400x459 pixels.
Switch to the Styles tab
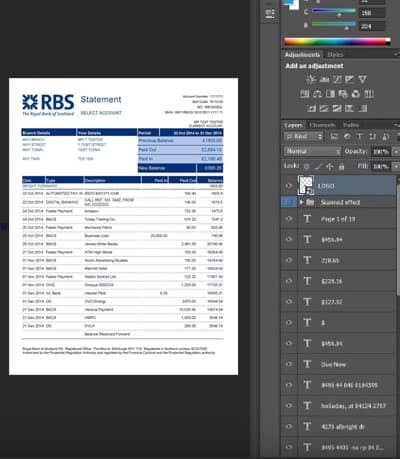[x=335, y=54]
